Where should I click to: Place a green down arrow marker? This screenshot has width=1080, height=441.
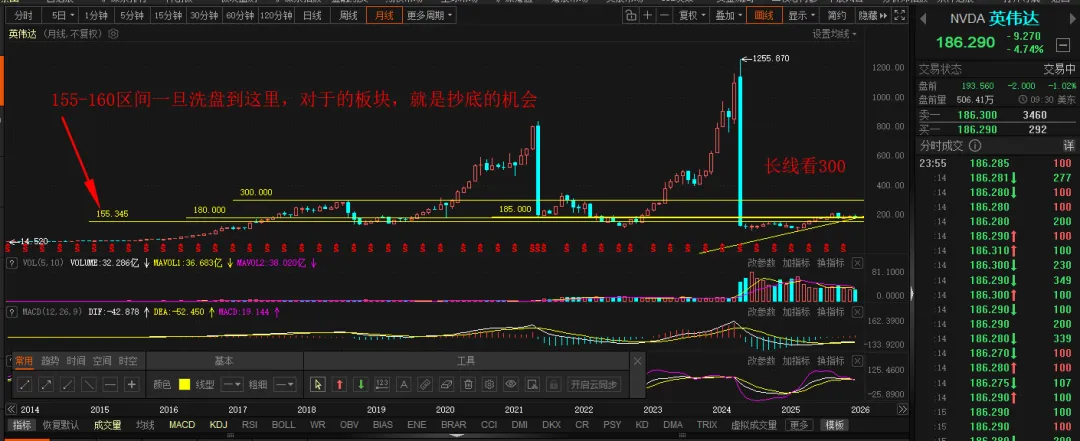pos(360,384)
